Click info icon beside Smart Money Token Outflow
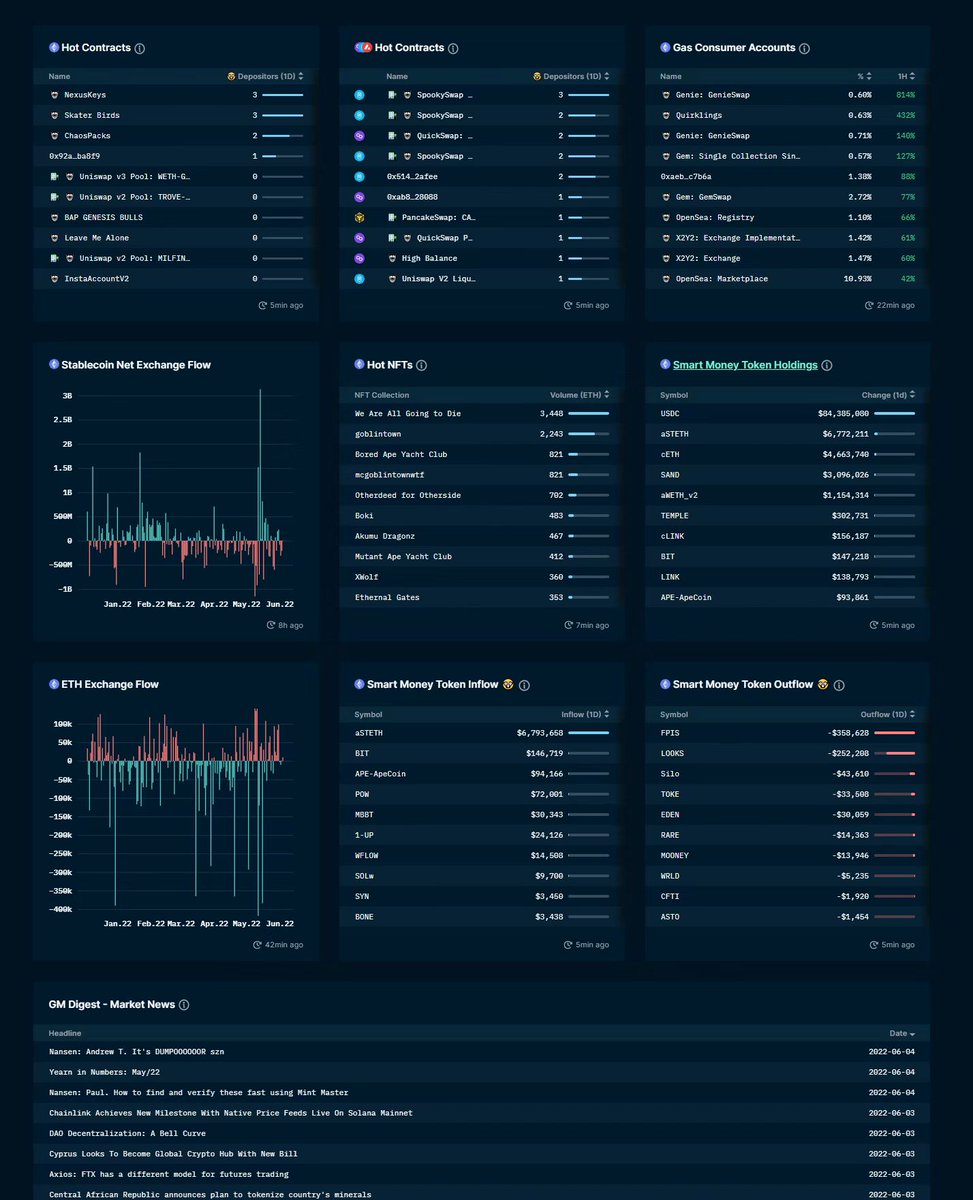Screen dimensions: 973x1200 tap(838, 685)
